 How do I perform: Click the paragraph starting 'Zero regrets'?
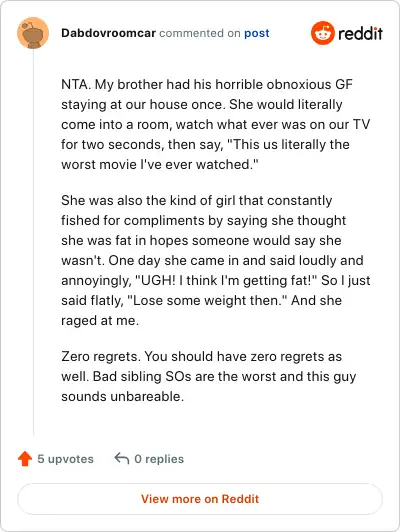coord(208,376)
